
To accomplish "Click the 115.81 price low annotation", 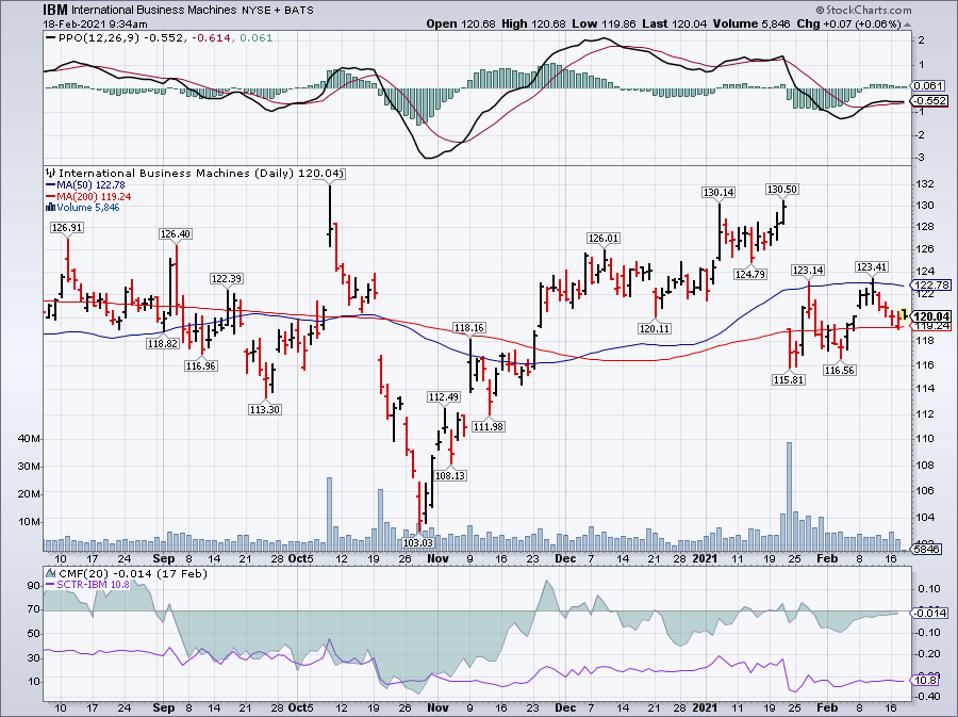I will point(789,380).
